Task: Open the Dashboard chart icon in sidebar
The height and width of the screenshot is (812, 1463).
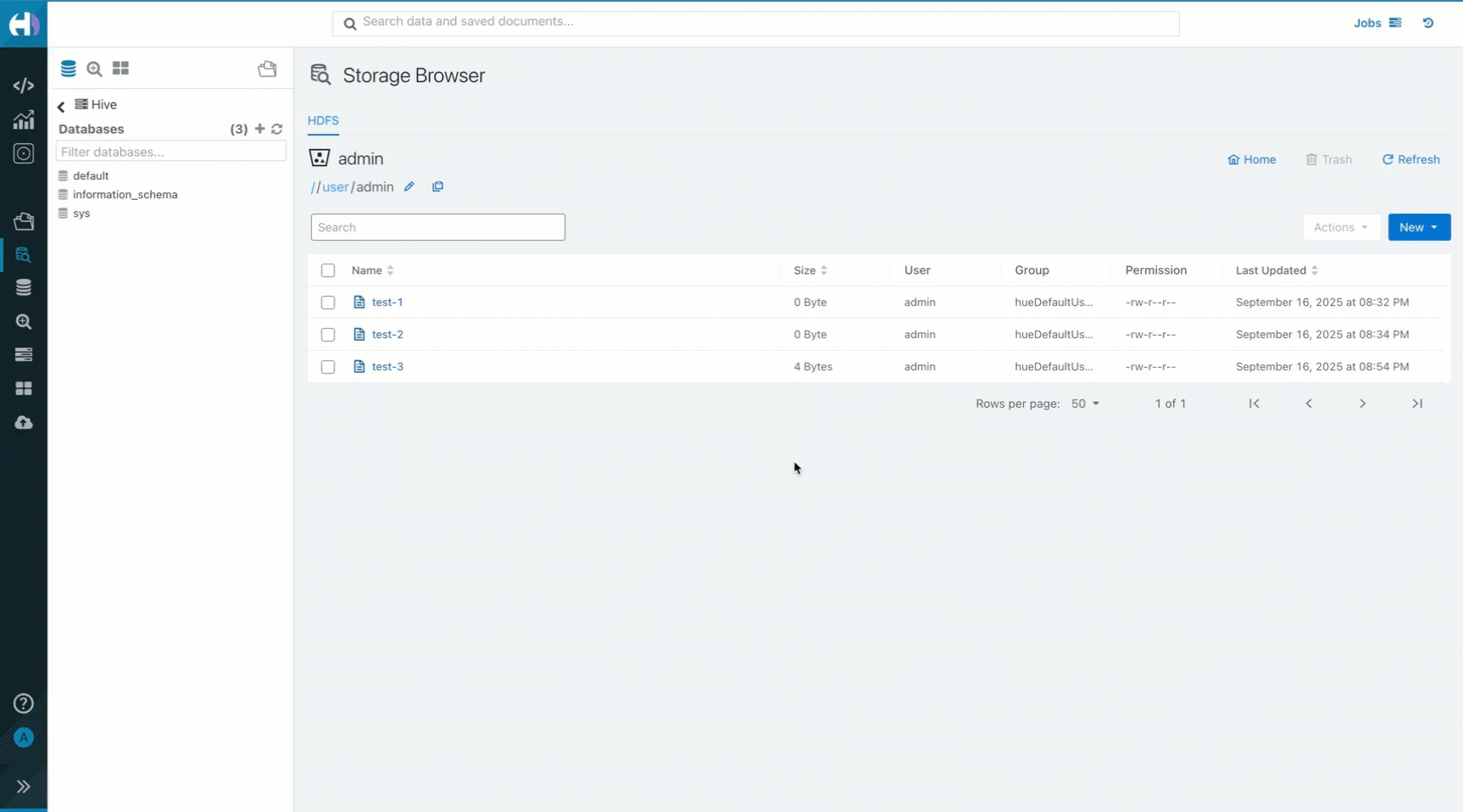Action: pyautogui.click(x=24, y=120)
